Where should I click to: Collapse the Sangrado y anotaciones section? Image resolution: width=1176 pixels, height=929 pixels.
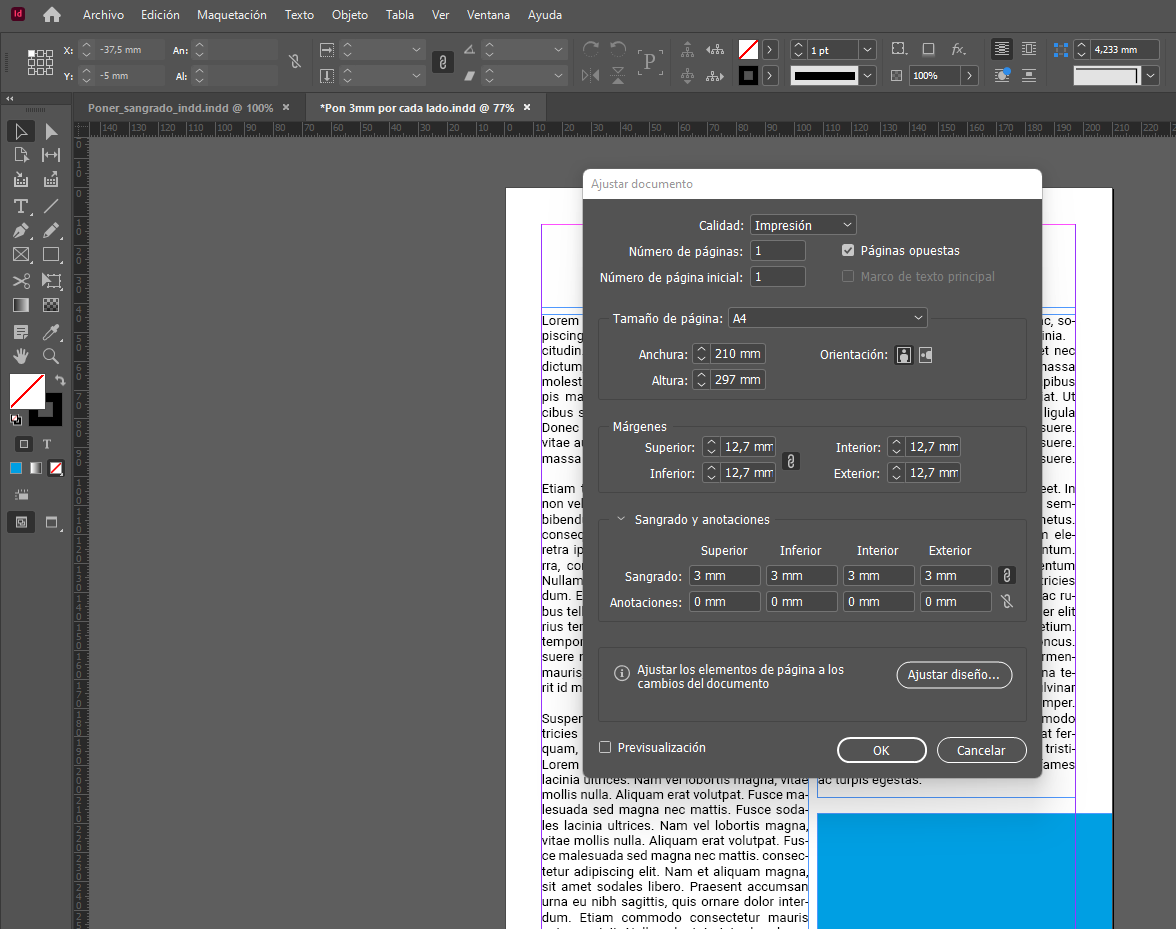[621, 519]
